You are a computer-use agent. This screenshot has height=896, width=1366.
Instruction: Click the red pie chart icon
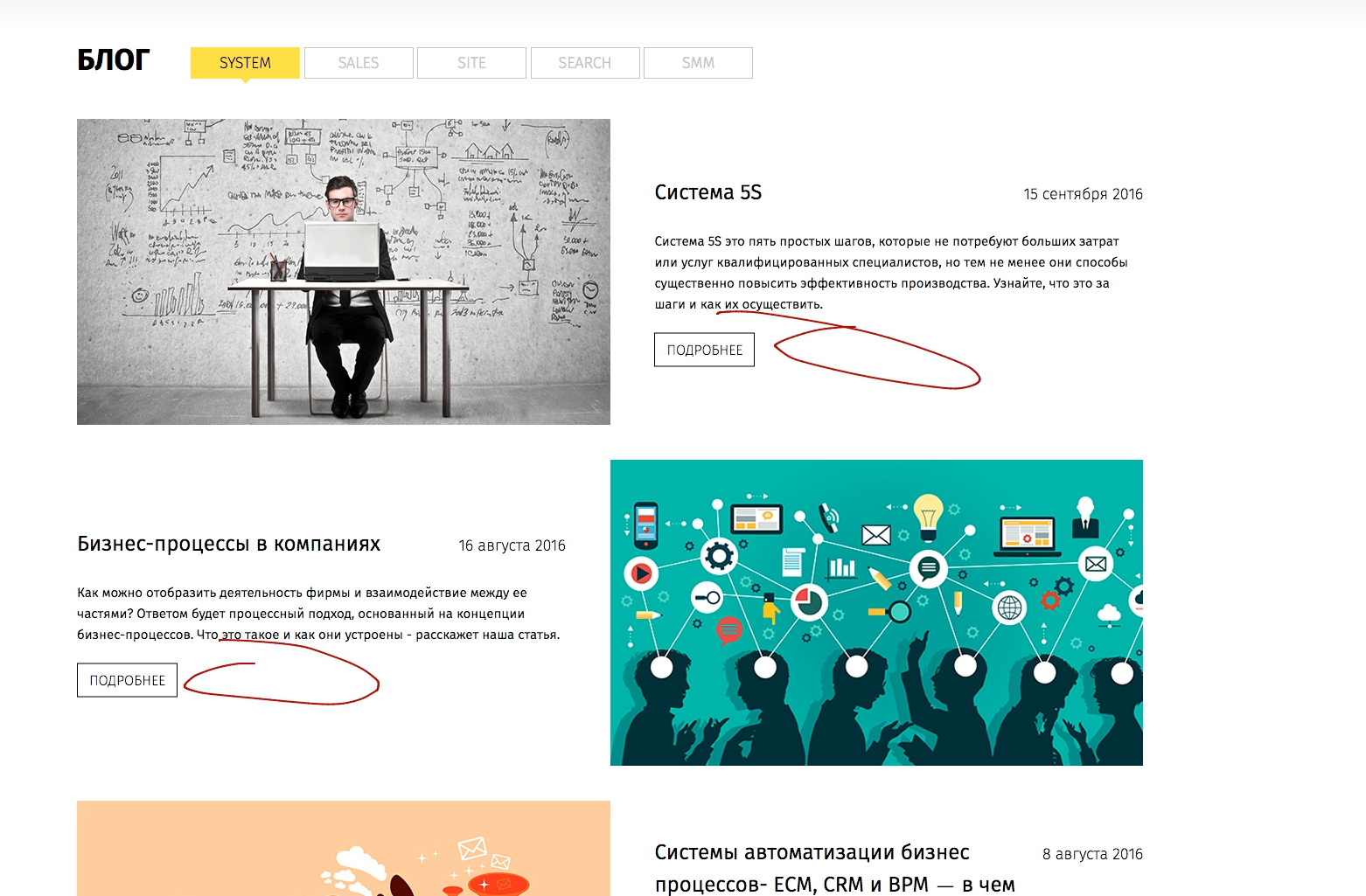(x=809, y=601)
